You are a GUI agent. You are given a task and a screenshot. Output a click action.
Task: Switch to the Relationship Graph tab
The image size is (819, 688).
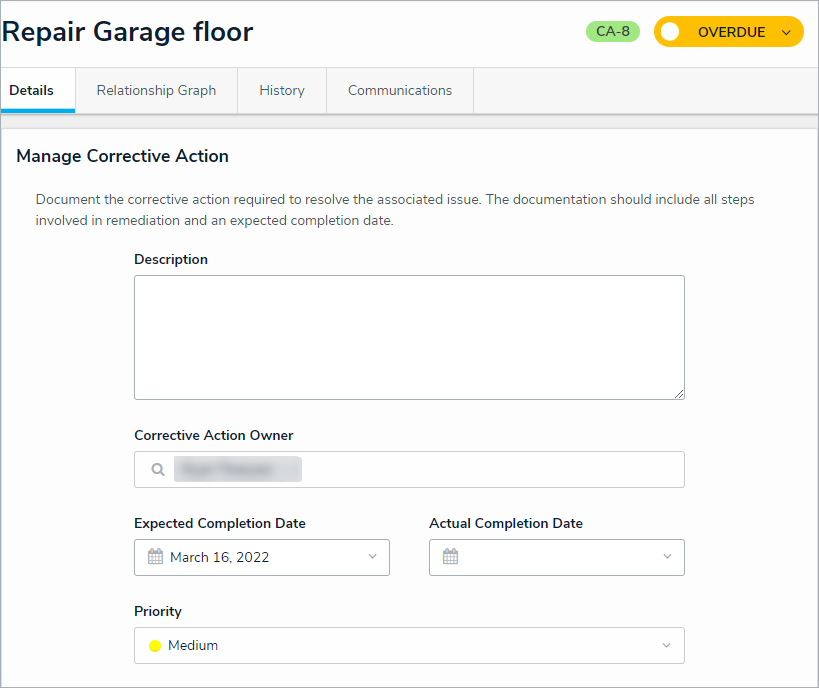(x=156, y=90)
